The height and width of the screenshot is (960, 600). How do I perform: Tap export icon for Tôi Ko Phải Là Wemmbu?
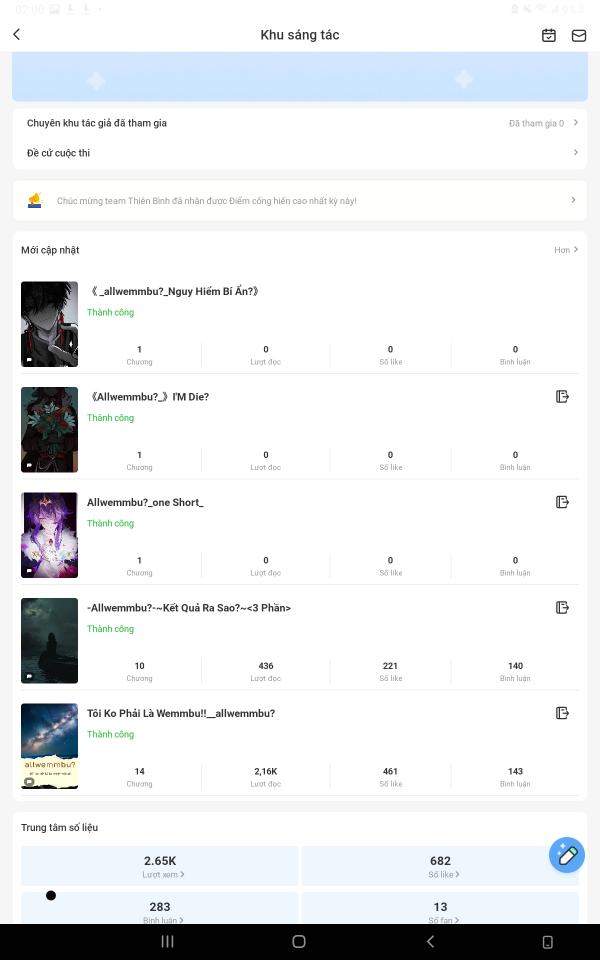click(x=563, y=713)
